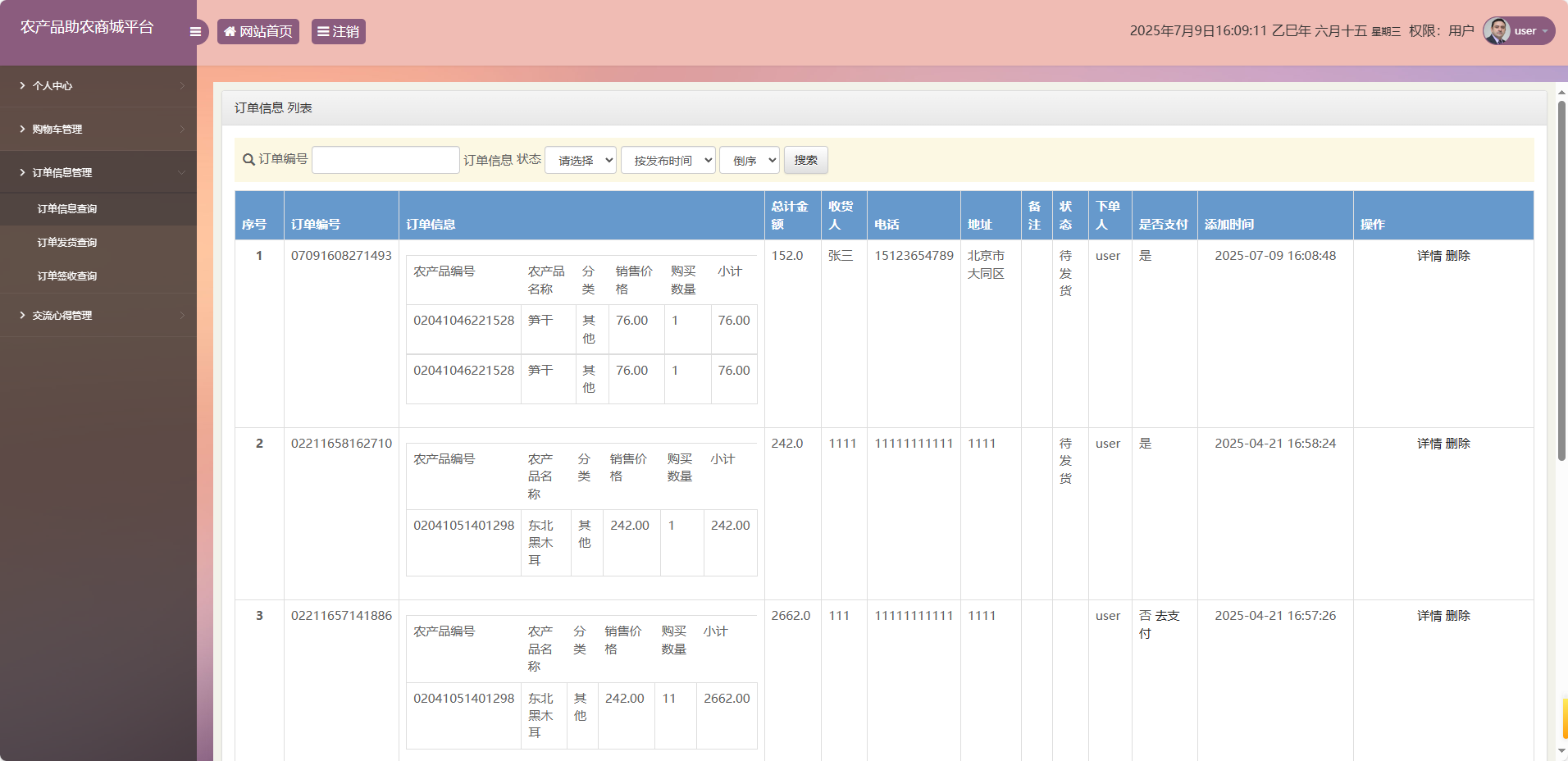The width and height of the screenshot is (1568, 761).
Task: Click the home icon on 网站首页 button
Action: point(230,31)
